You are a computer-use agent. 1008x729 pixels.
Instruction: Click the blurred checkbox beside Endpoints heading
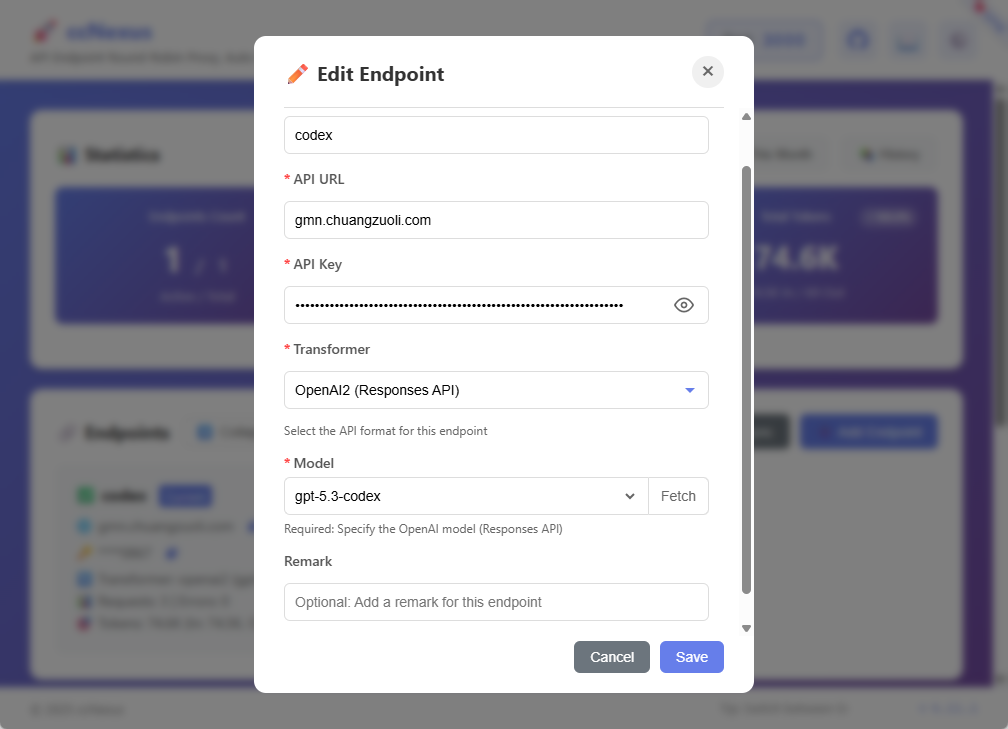pyautogui.click(x=205, y=433)
